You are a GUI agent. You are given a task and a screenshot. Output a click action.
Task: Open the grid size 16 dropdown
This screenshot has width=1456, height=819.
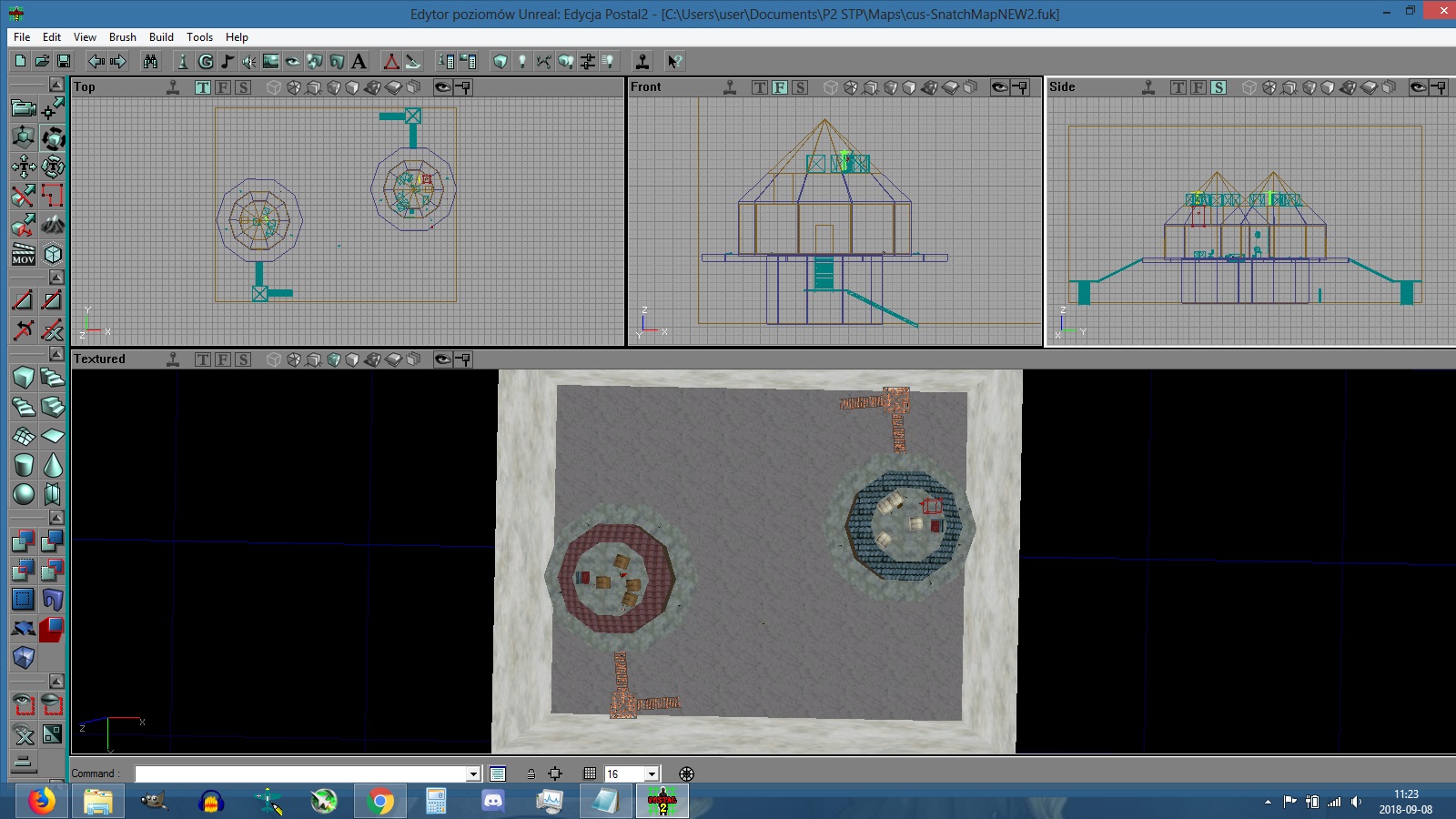point(652,774)
